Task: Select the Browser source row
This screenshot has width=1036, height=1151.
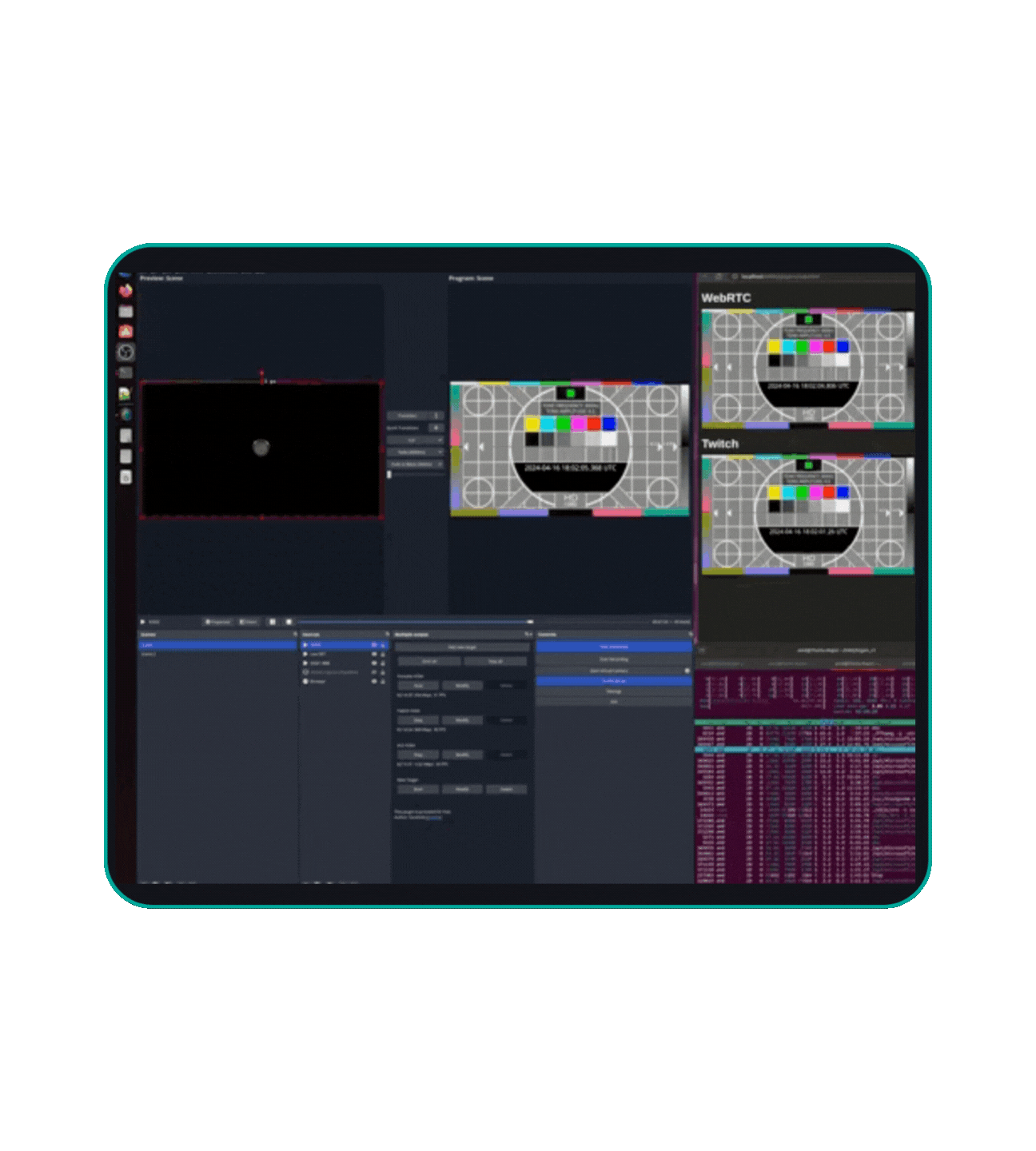Action: click(344, 681)
